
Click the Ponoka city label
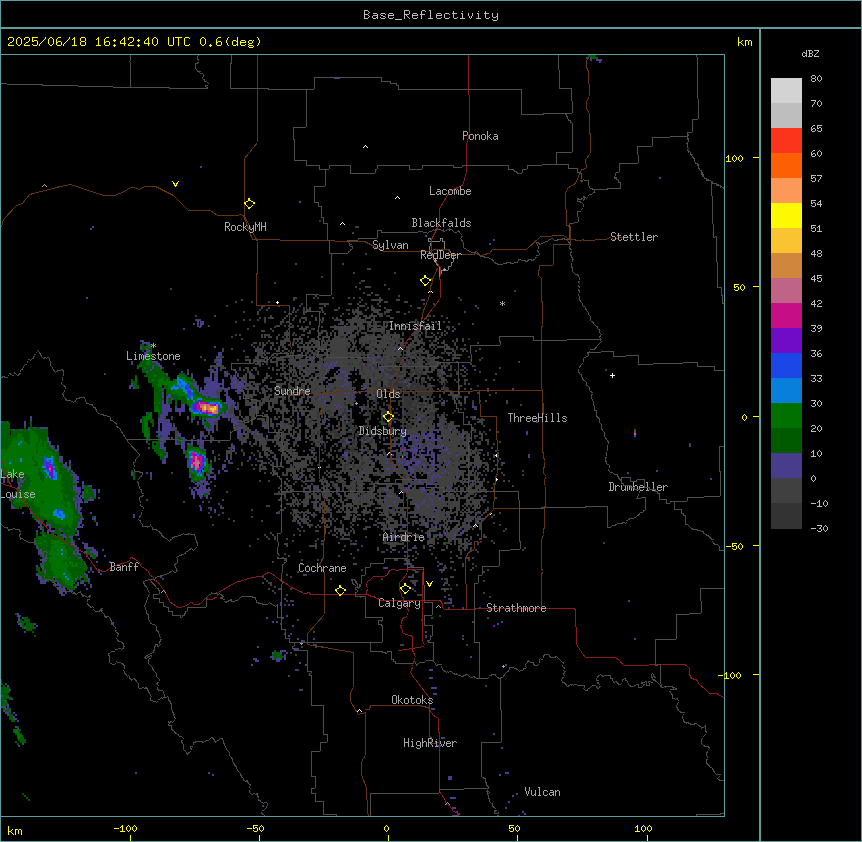pos(480,136)
